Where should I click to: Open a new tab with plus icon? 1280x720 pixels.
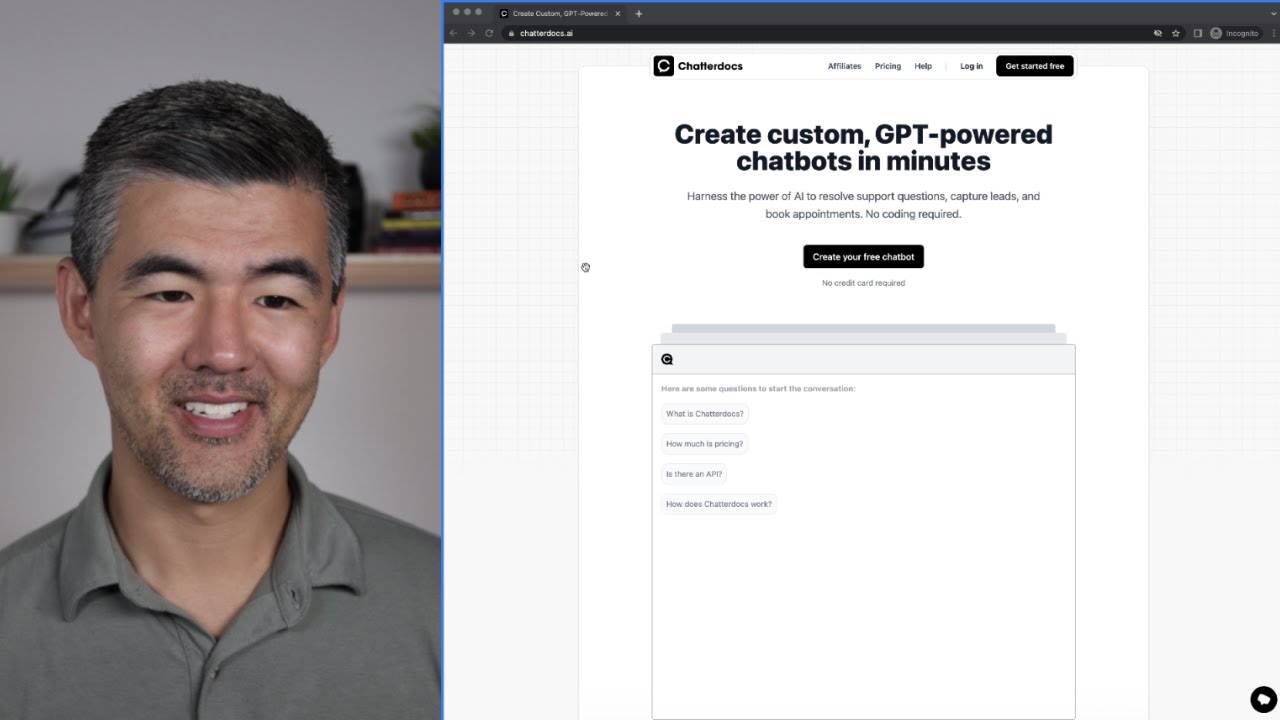click(x=639, y=13)
